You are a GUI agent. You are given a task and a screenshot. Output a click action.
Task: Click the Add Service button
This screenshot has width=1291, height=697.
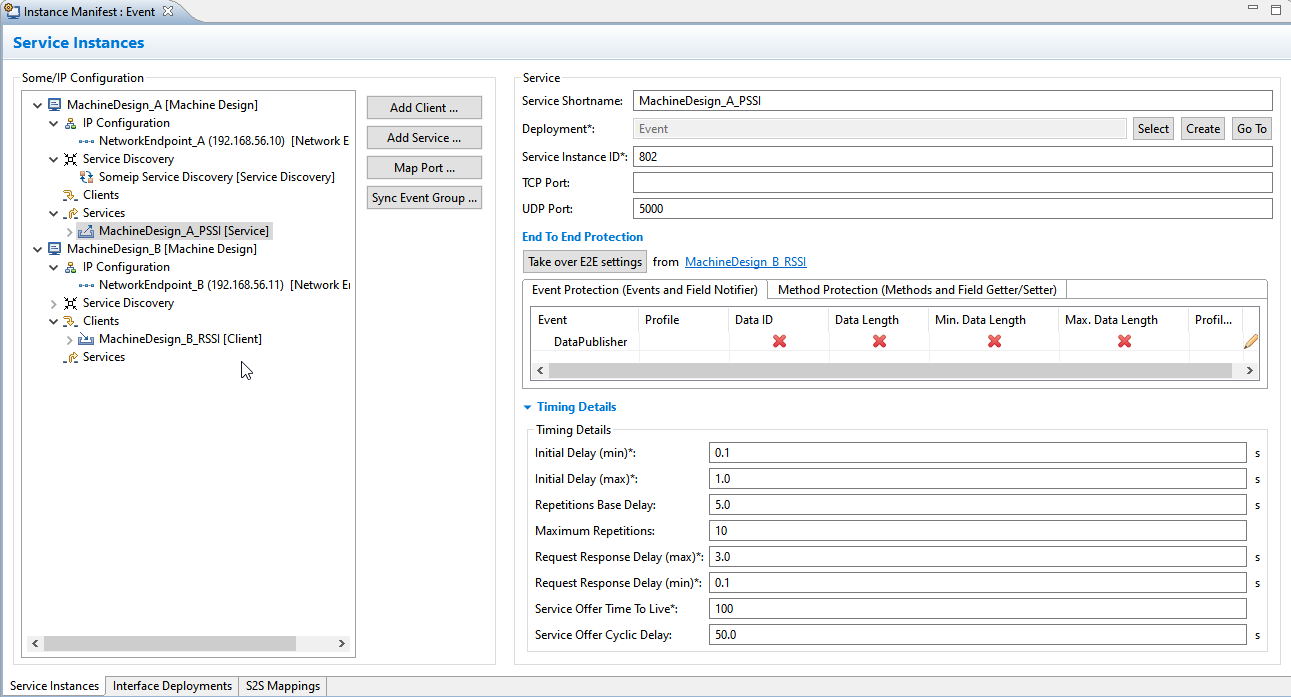[424, 138]
